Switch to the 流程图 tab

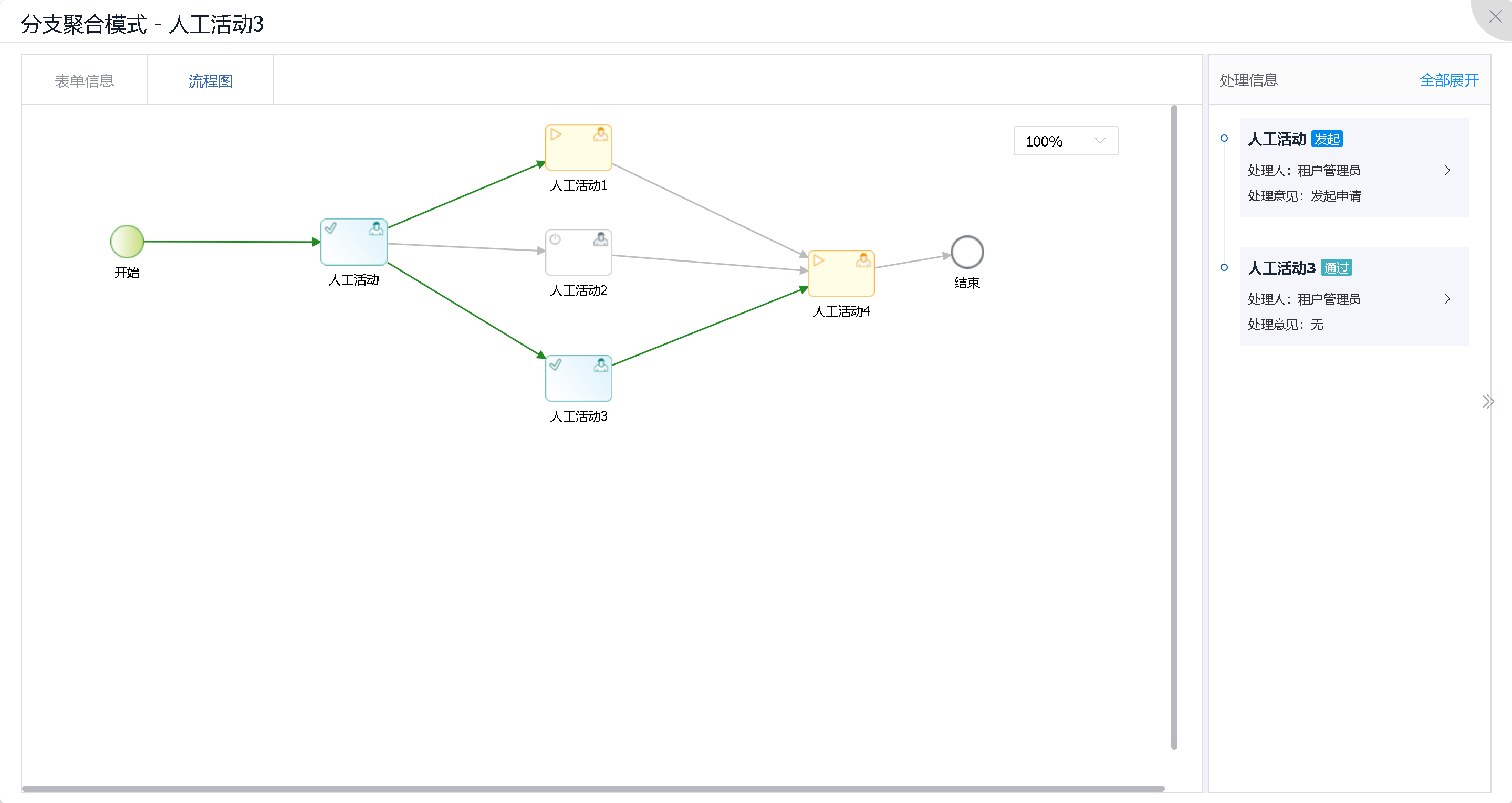[210, 80]
